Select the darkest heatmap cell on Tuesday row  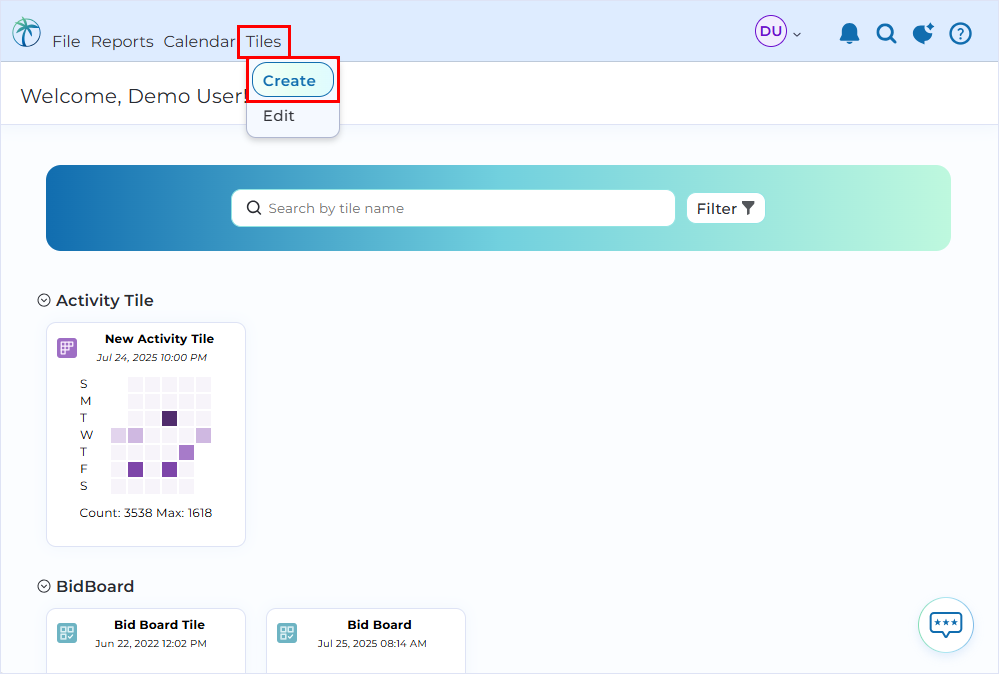(x=168, y=417)
